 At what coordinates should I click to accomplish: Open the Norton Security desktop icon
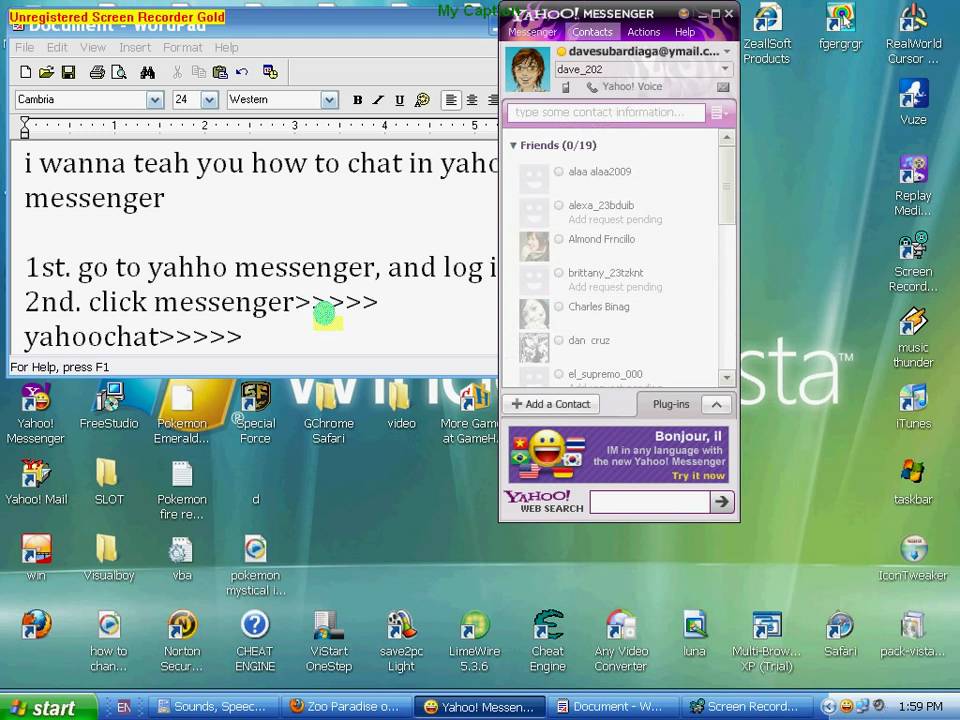click(x=182, y=641)
